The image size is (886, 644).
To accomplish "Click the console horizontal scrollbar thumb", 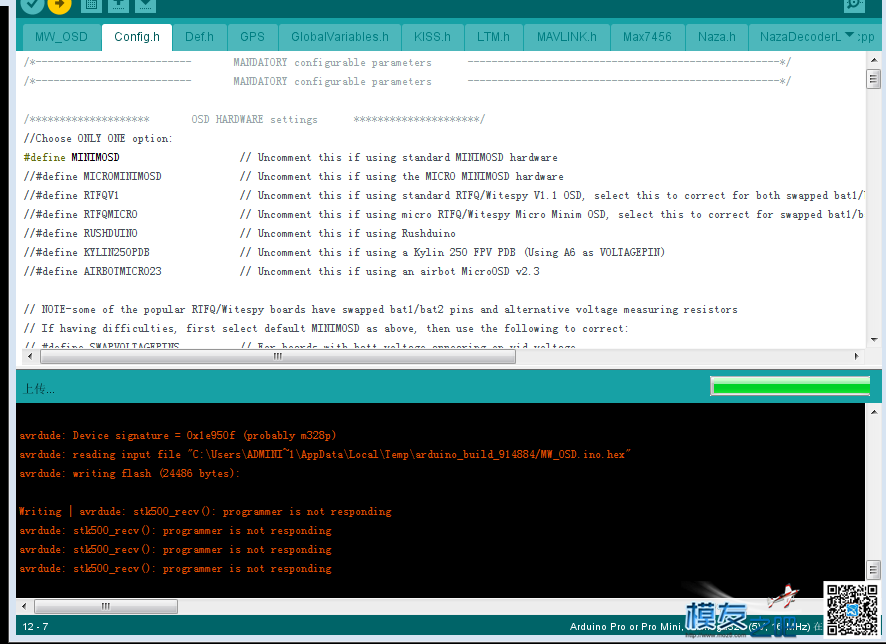I will point(106,606).
